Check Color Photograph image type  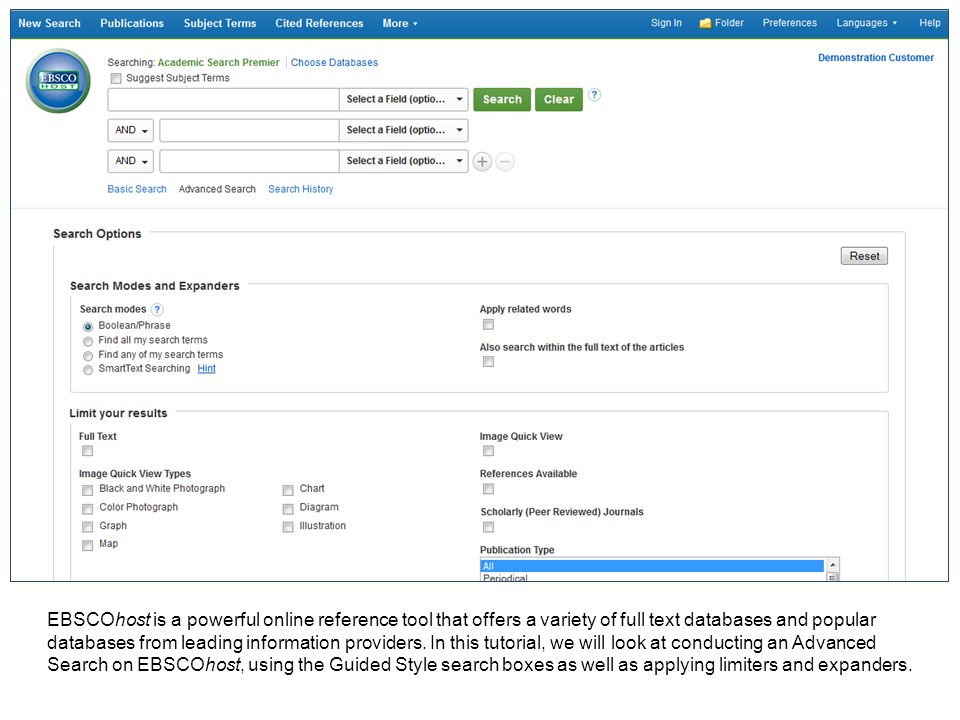pos(88,509)
